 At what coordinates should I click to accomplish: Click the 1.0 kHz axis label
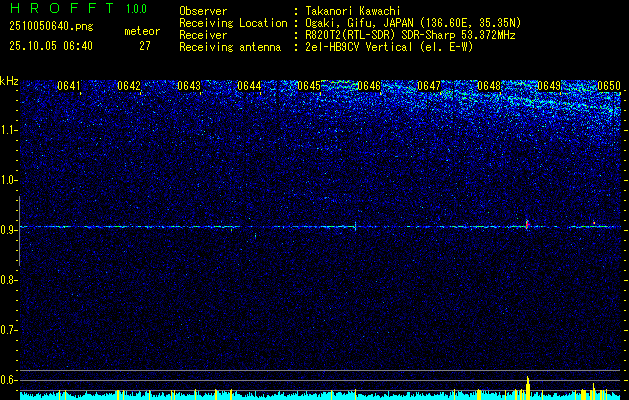[8, 181]
